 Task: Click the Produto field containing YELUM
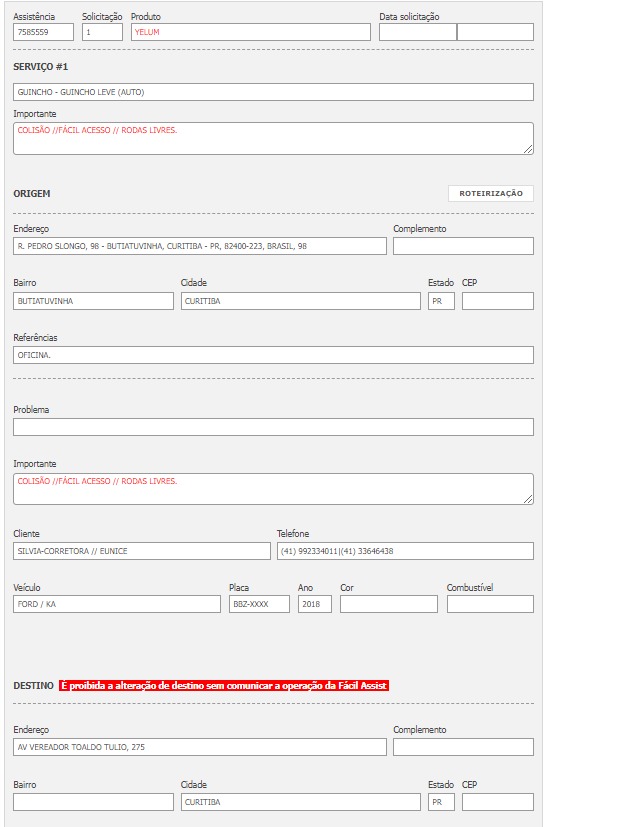coord(250,32)
